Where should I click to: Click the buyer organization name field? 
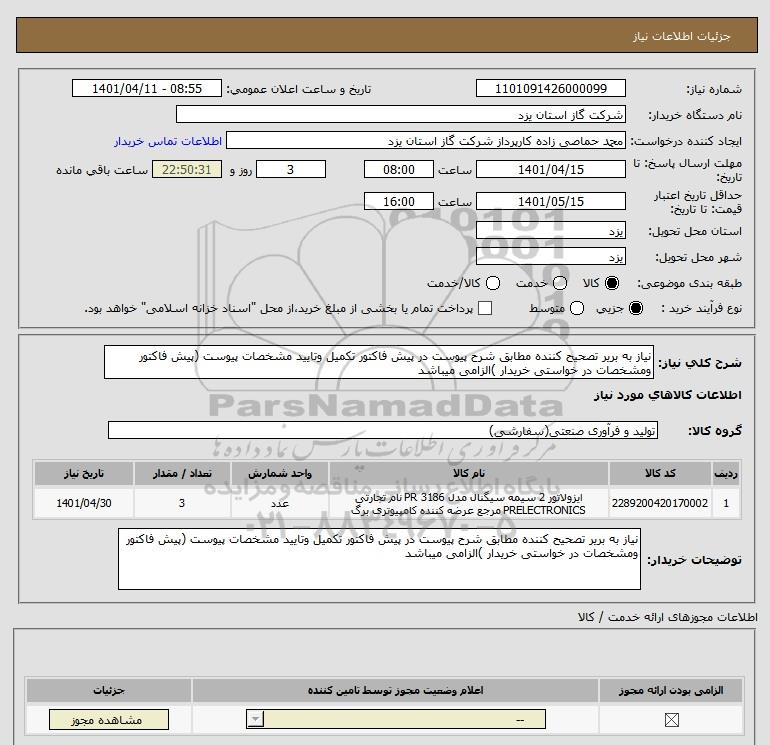tap(401, 114)
